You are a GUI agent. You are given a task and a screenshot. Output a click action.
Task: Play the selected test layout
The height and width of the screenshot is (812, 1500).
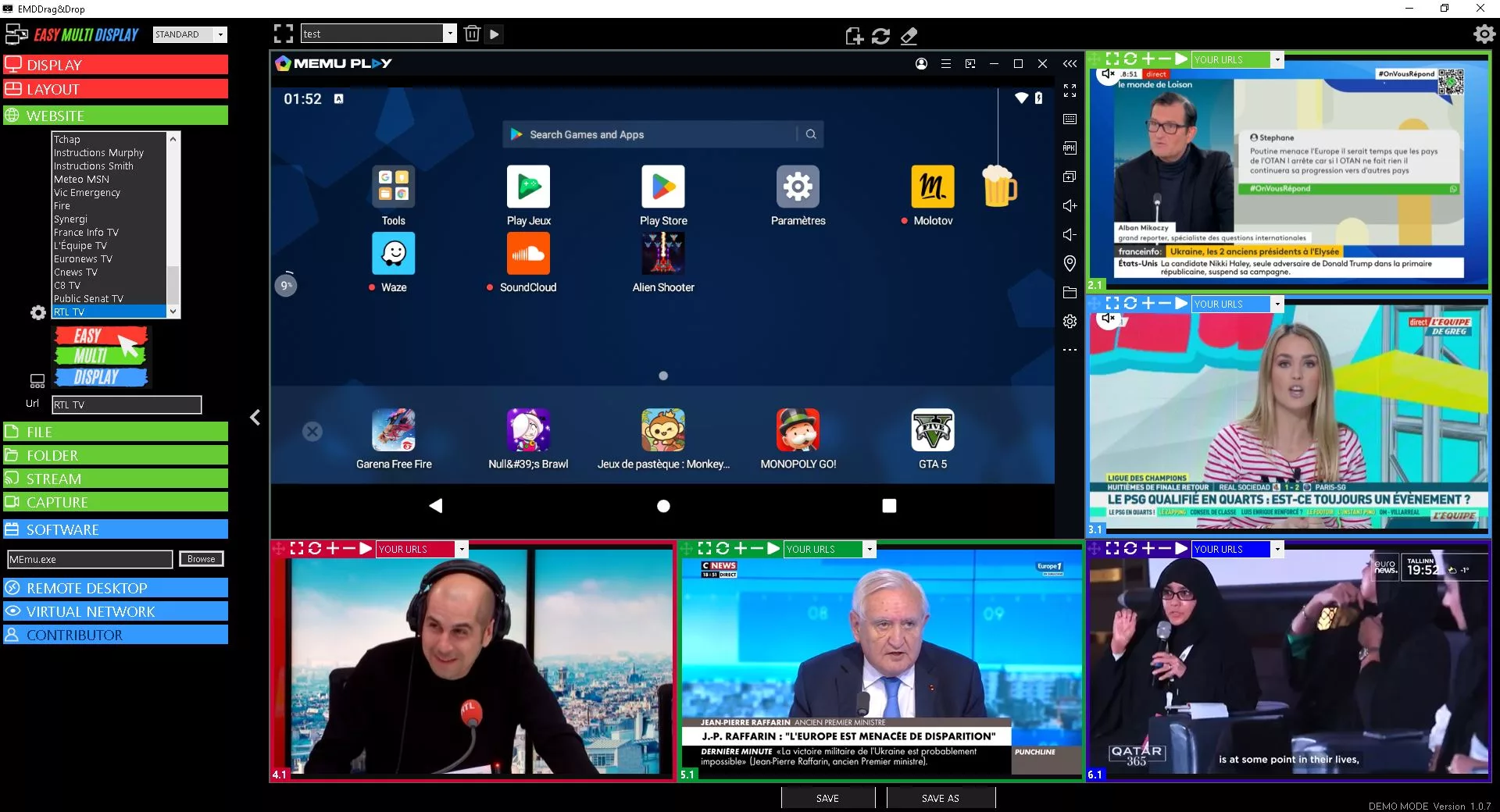point(494,34)
